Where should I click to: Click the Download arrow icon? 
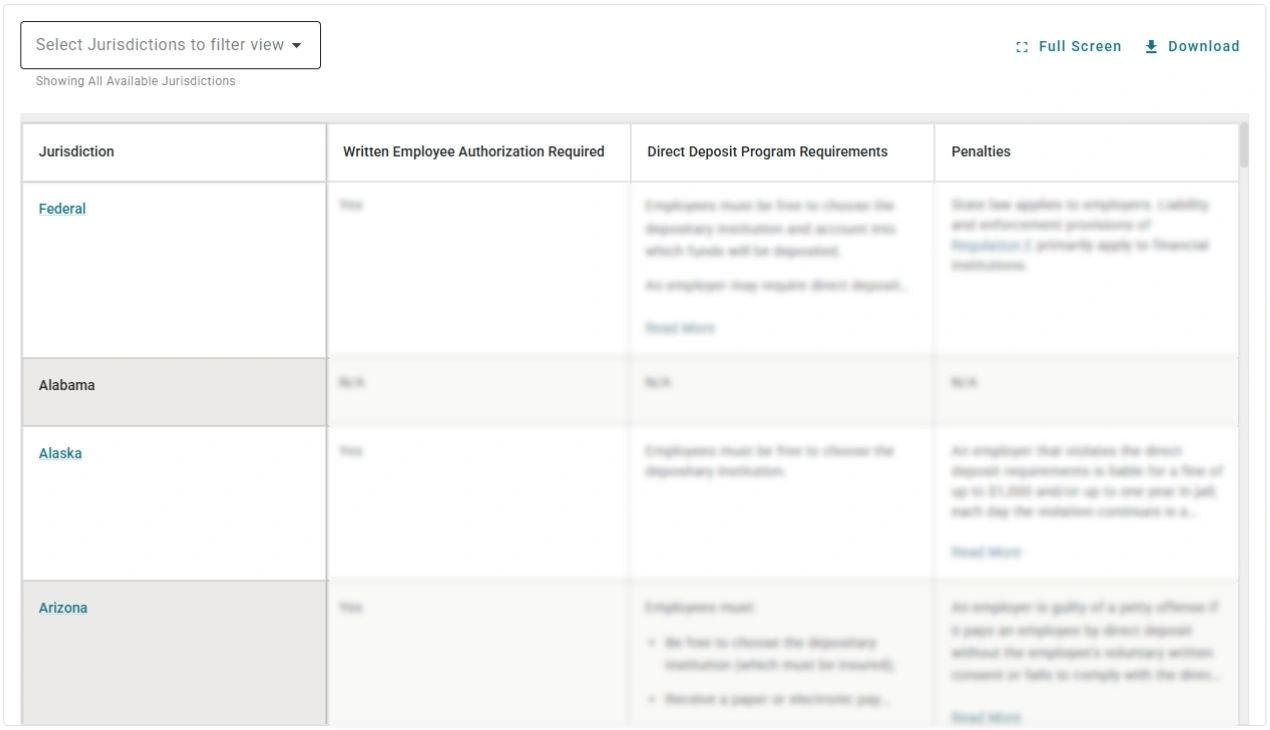click(1151, 46)
